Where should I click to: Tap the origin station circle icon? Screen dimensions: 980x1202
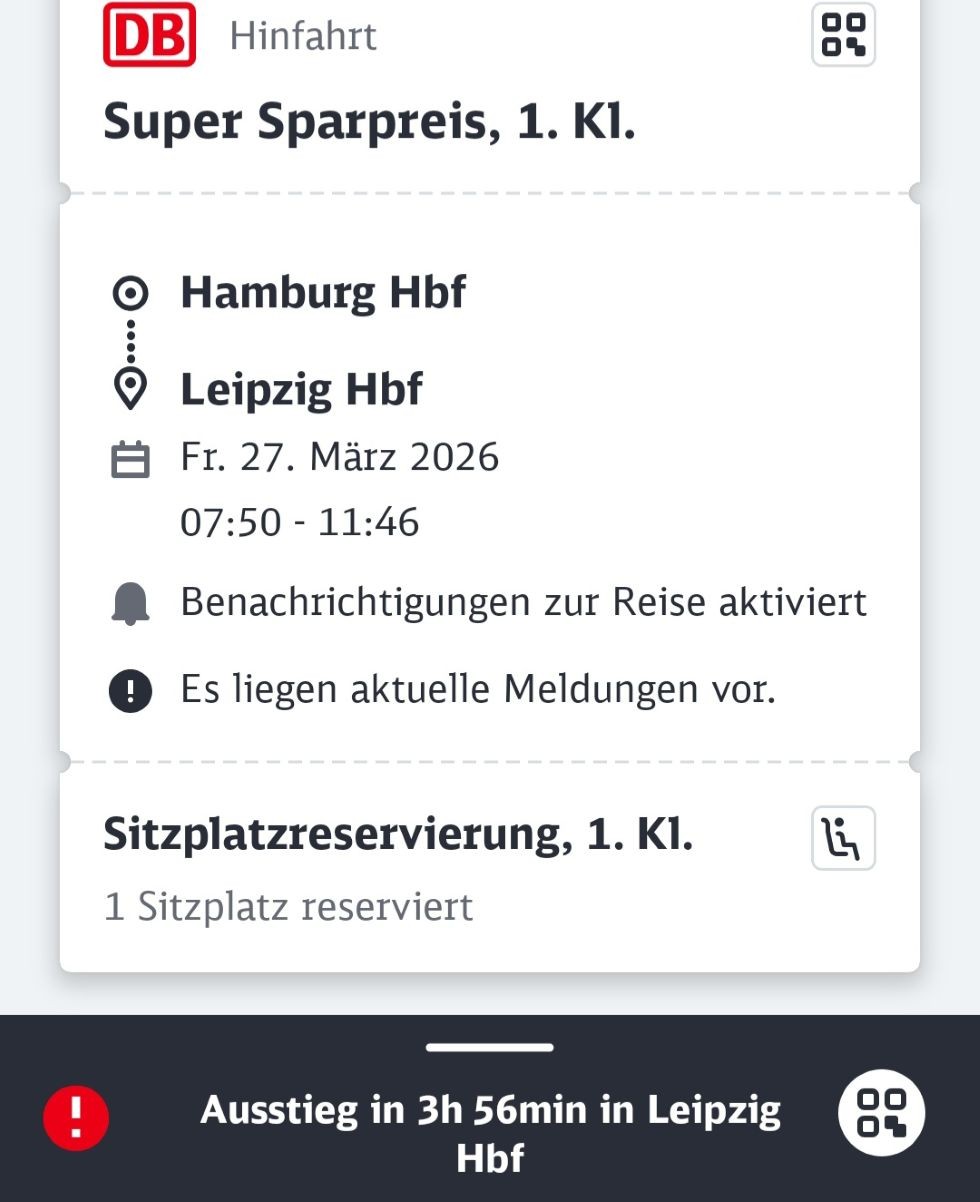(x=130, y=293)
